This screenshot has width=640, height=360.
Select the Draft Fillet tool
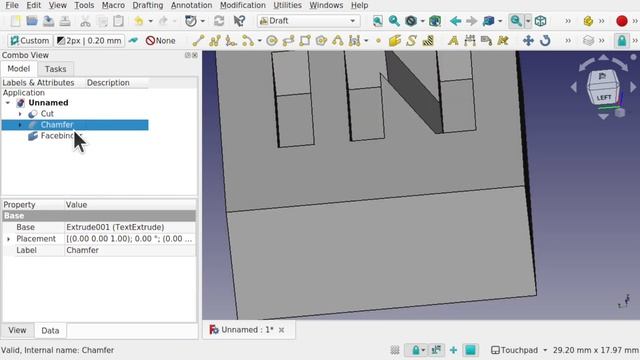point(231,40)
